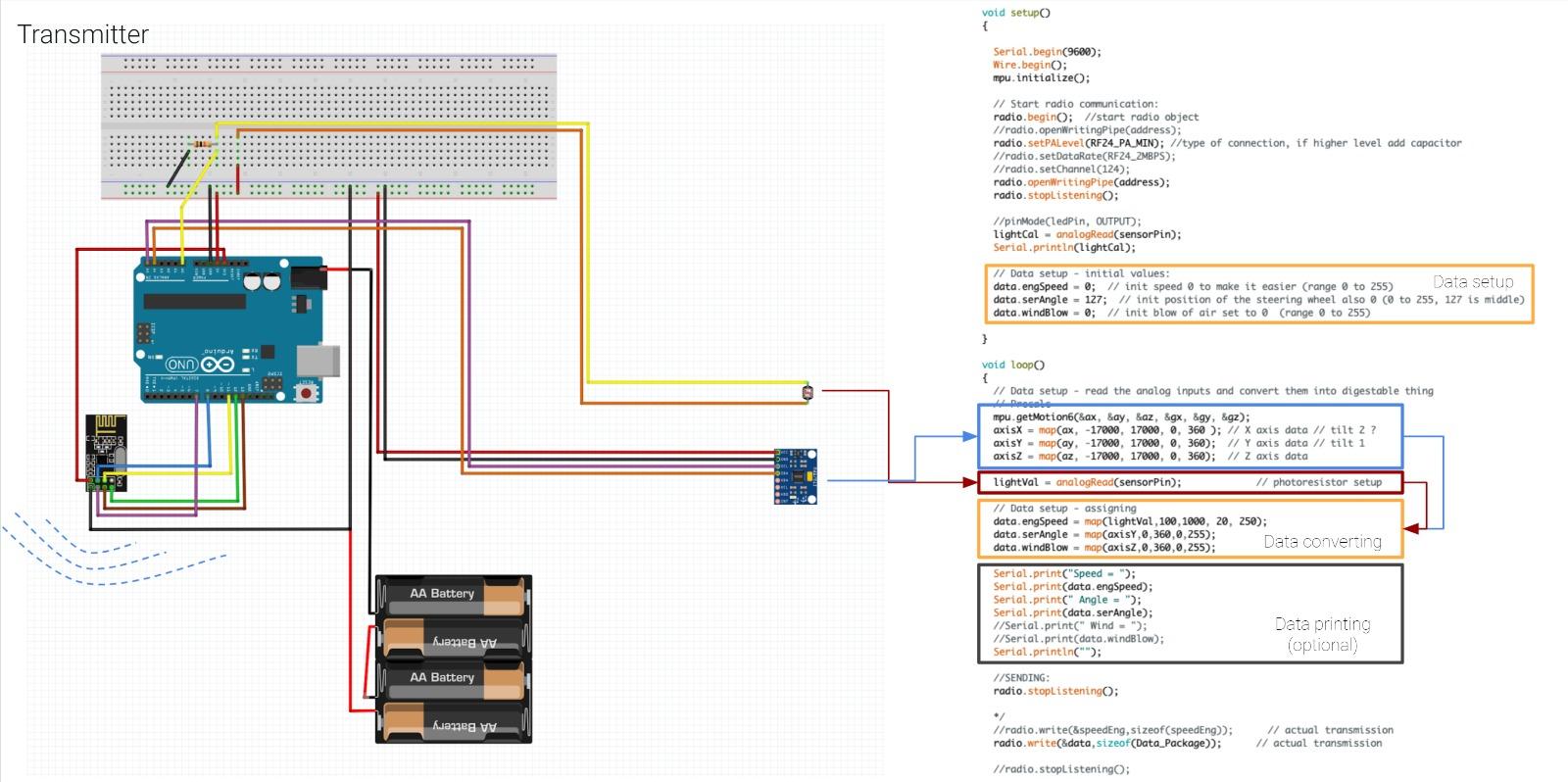This screenshot has height=782, width=1568.
Task: Click the 'void loop()' line
Action: click(x=1013, y=365)
